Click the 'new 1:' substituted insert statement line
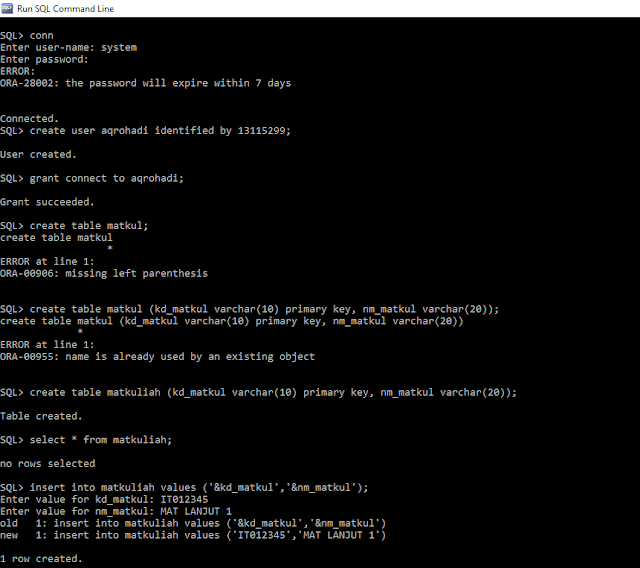Image resolution: width=640 pixels, height=568 pixels. (x=193, y=535)
